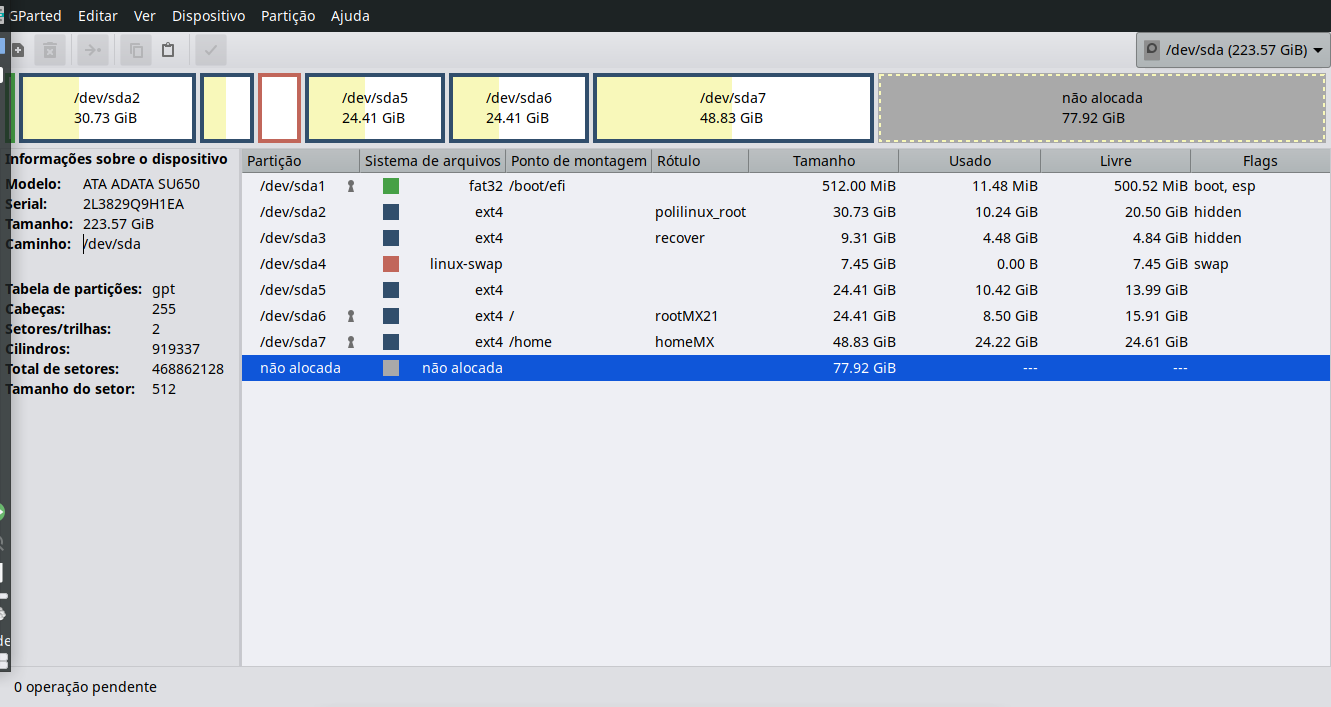Sort by the Flags column header

(x=1260, y=161)
